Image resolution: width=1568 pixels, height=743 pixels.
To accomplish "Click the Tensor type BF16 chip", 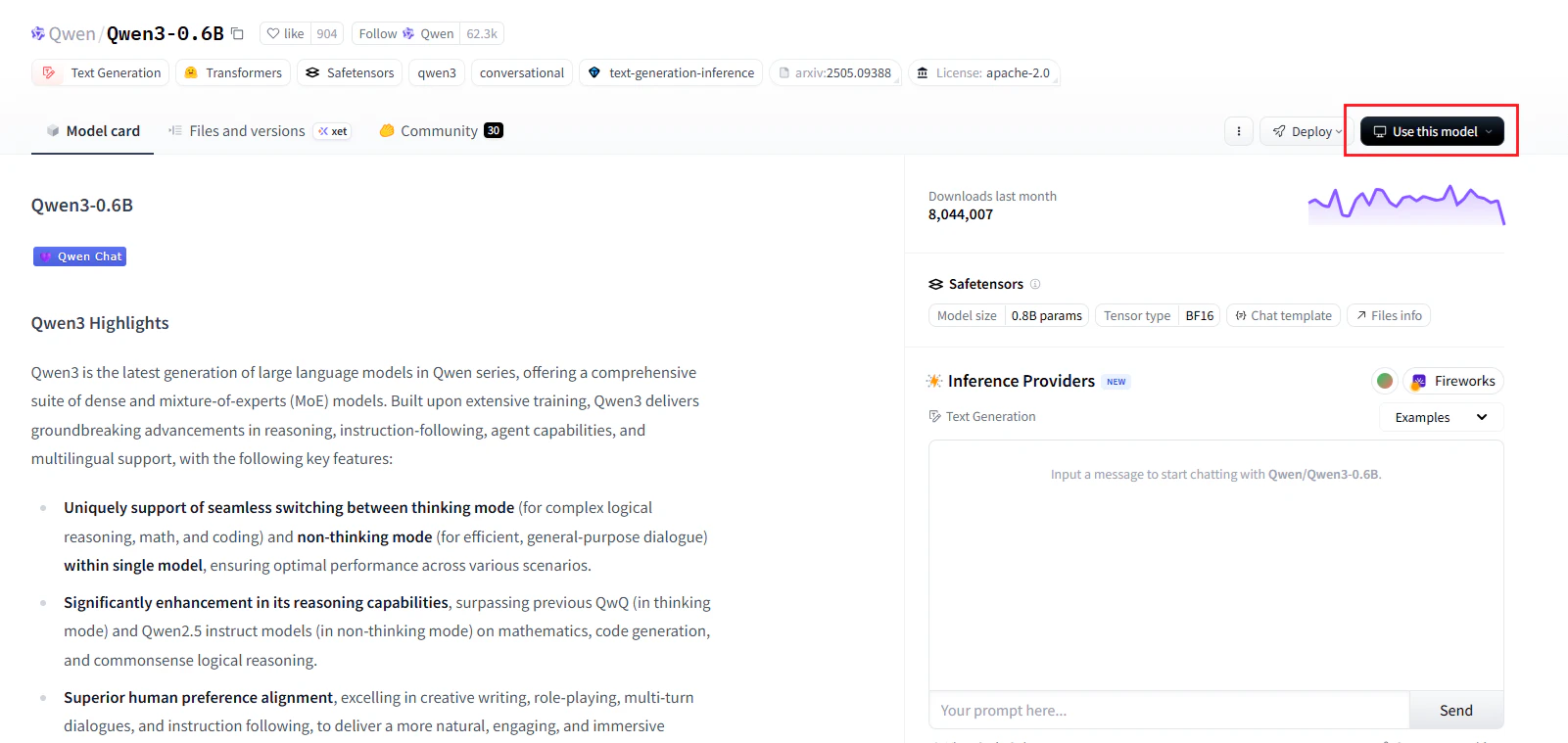I will pos(1158,315).
